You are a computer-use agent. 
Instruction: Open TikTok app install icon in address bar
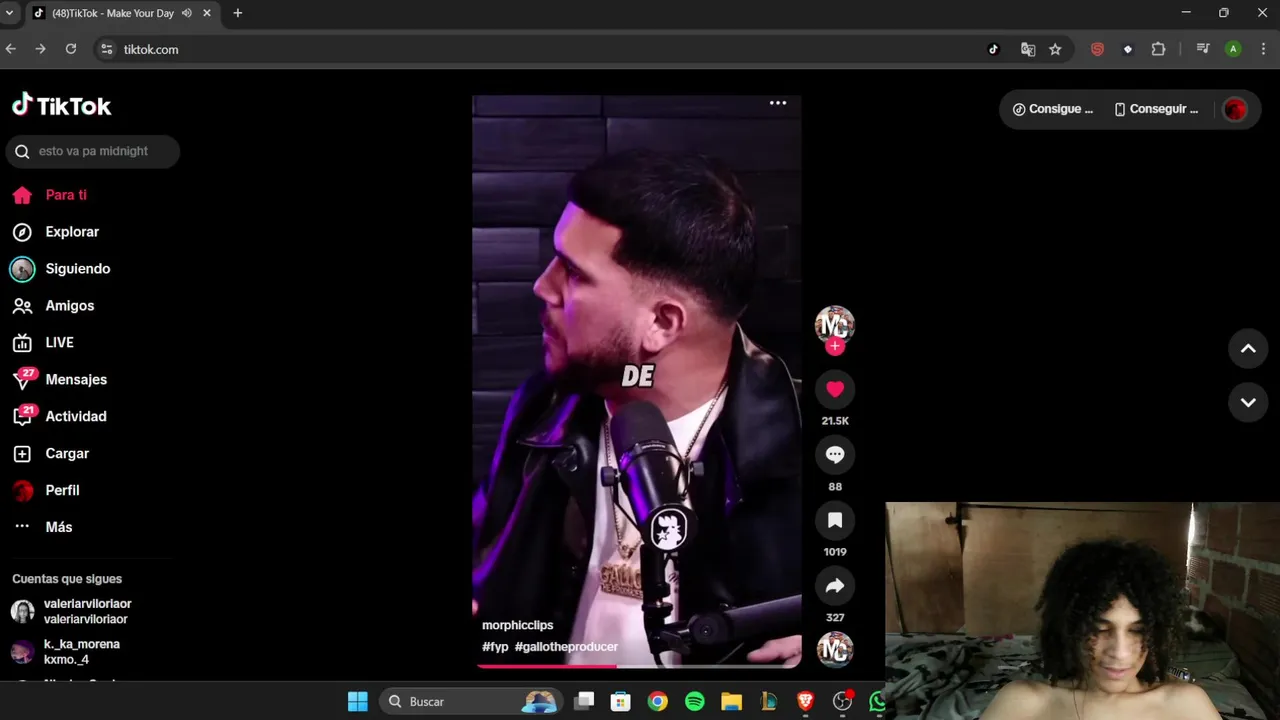point(993,49)
